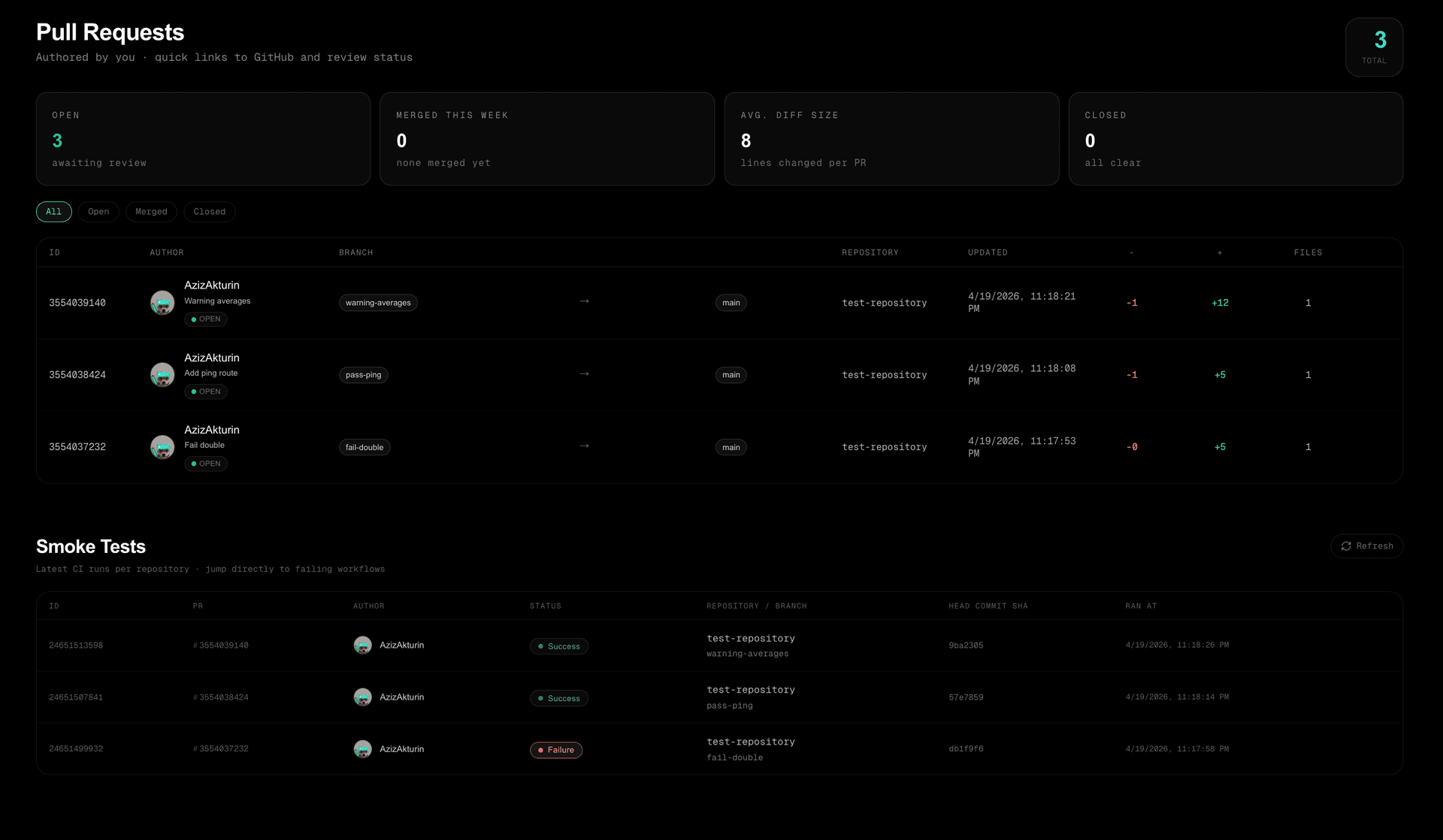The width and height of the screenshot is (1443, 840).
Task: Open PR link #3554038424 in Smoke Tests
Action: click(x=221, y=697)
